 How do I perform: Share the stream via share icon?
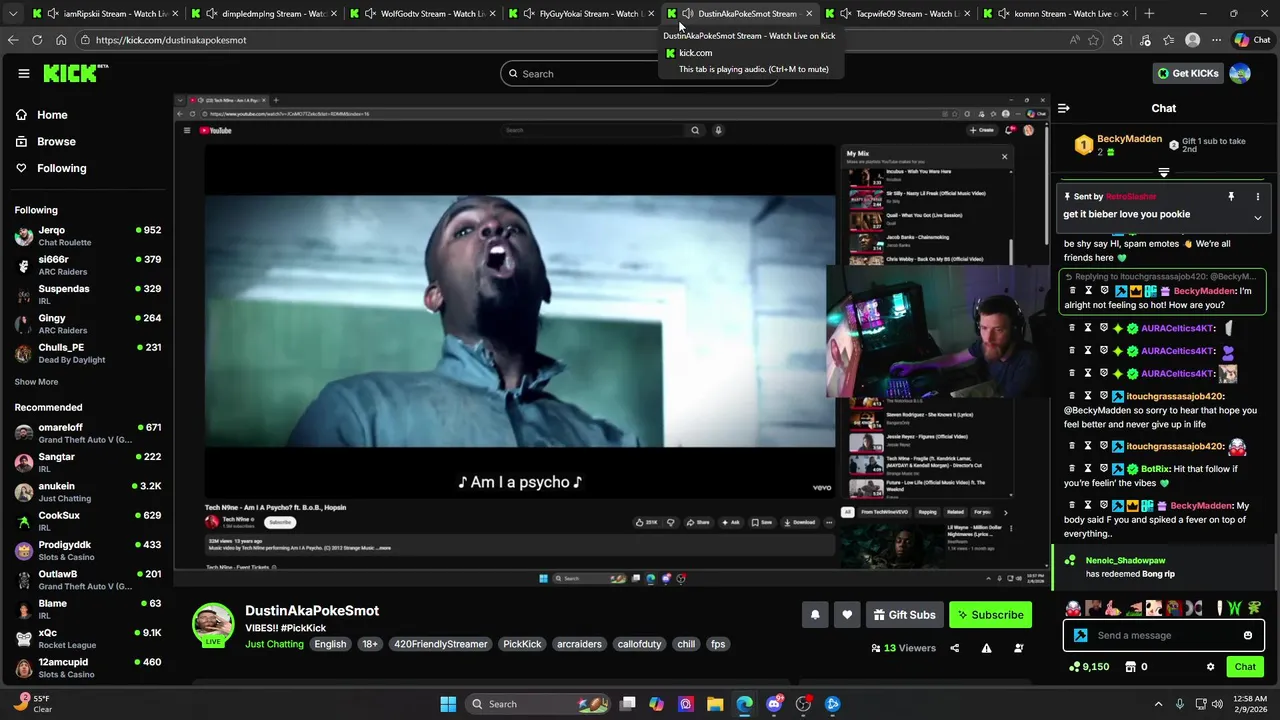point(954,648)
